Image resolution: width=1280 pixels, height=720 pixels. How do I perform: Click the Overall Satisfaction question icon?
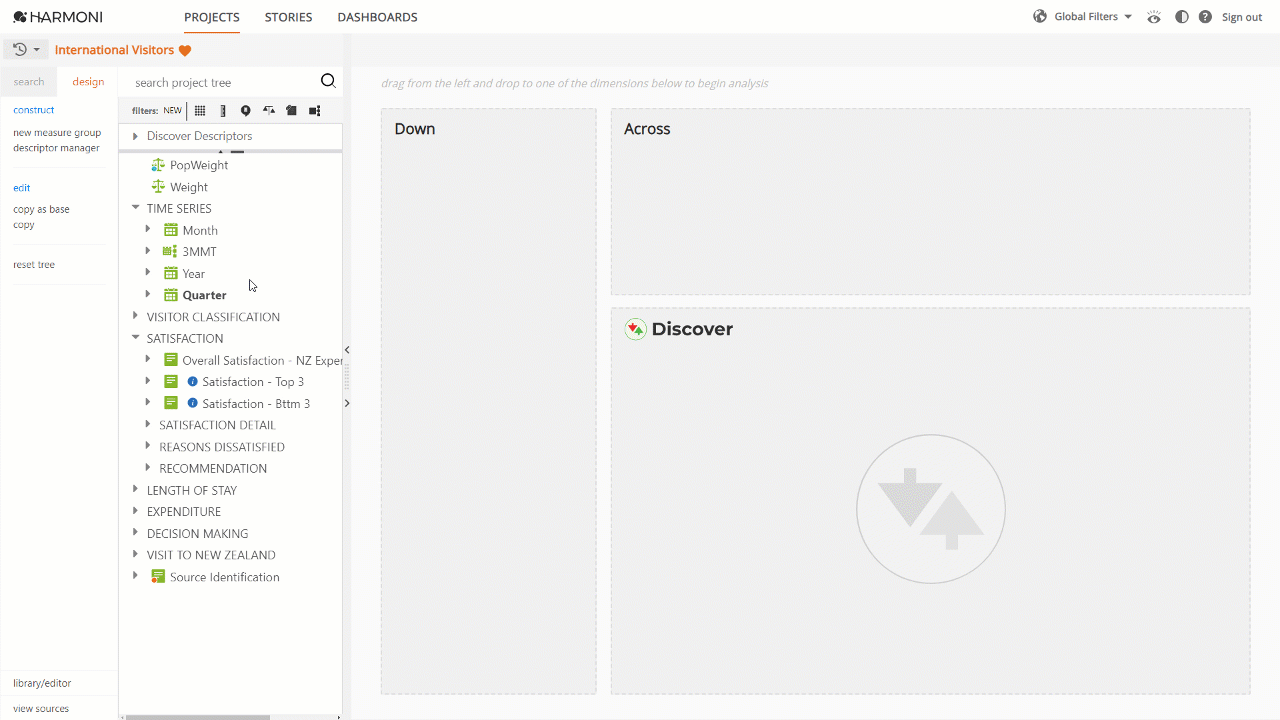pyautogui.click(x=171, y=360)
